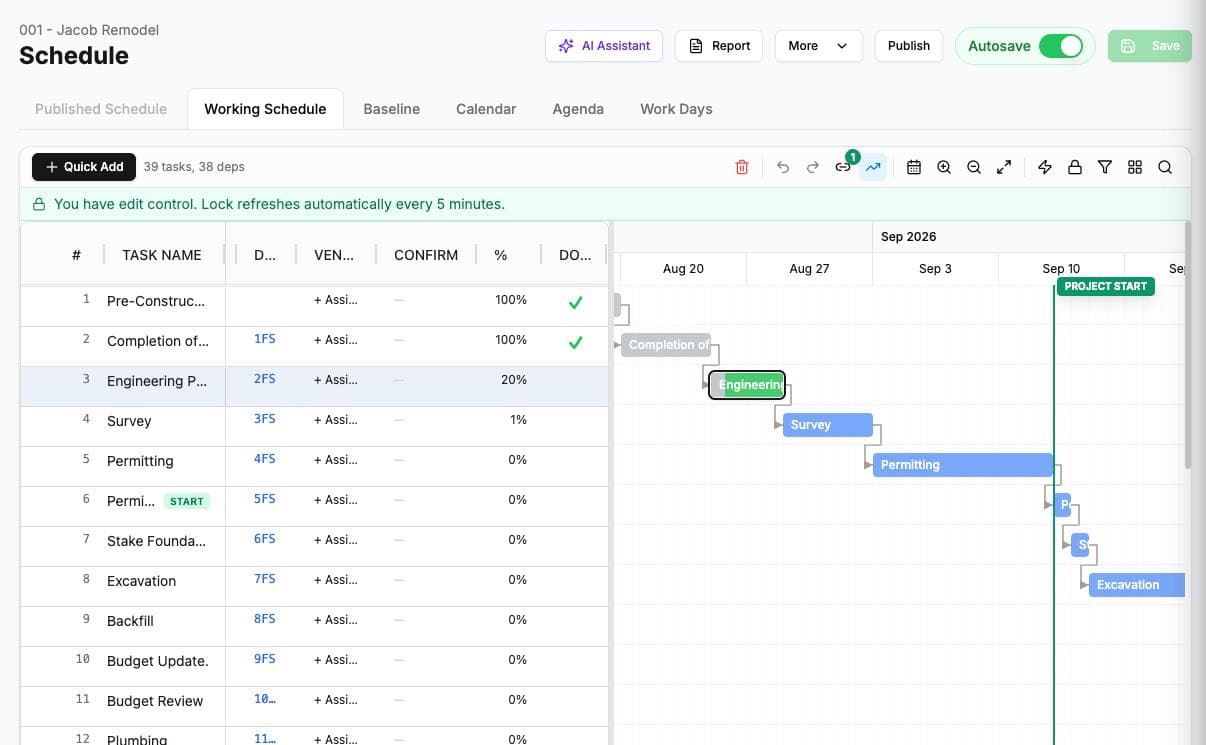Screen dimensions: 1206x745
Task: Open the More dropdown menu
Action: pyautogui.click(x=818, y=46)
